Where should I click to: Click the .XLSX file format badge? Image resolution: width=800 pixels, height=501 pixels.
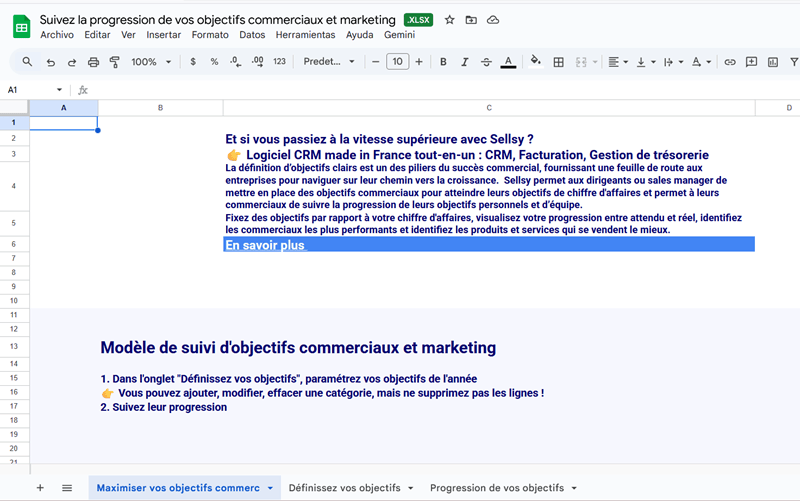(418, 20)
